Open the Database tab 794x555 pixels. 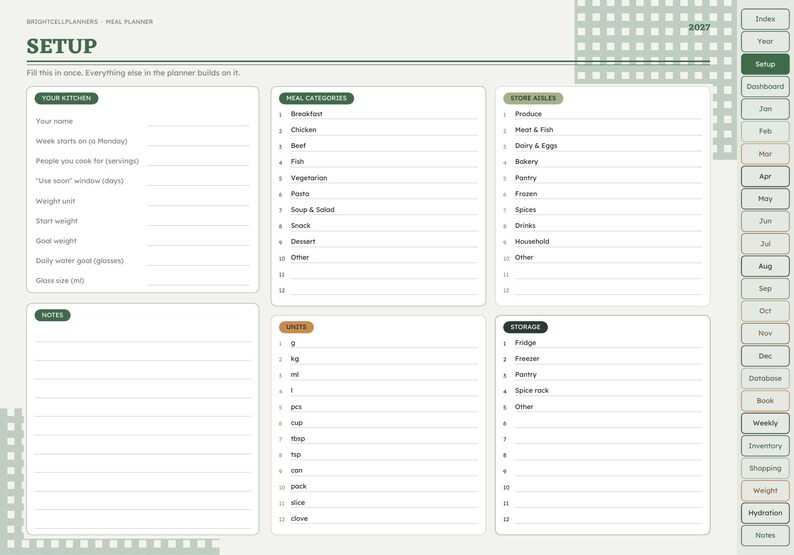click(x=765, y=378)
